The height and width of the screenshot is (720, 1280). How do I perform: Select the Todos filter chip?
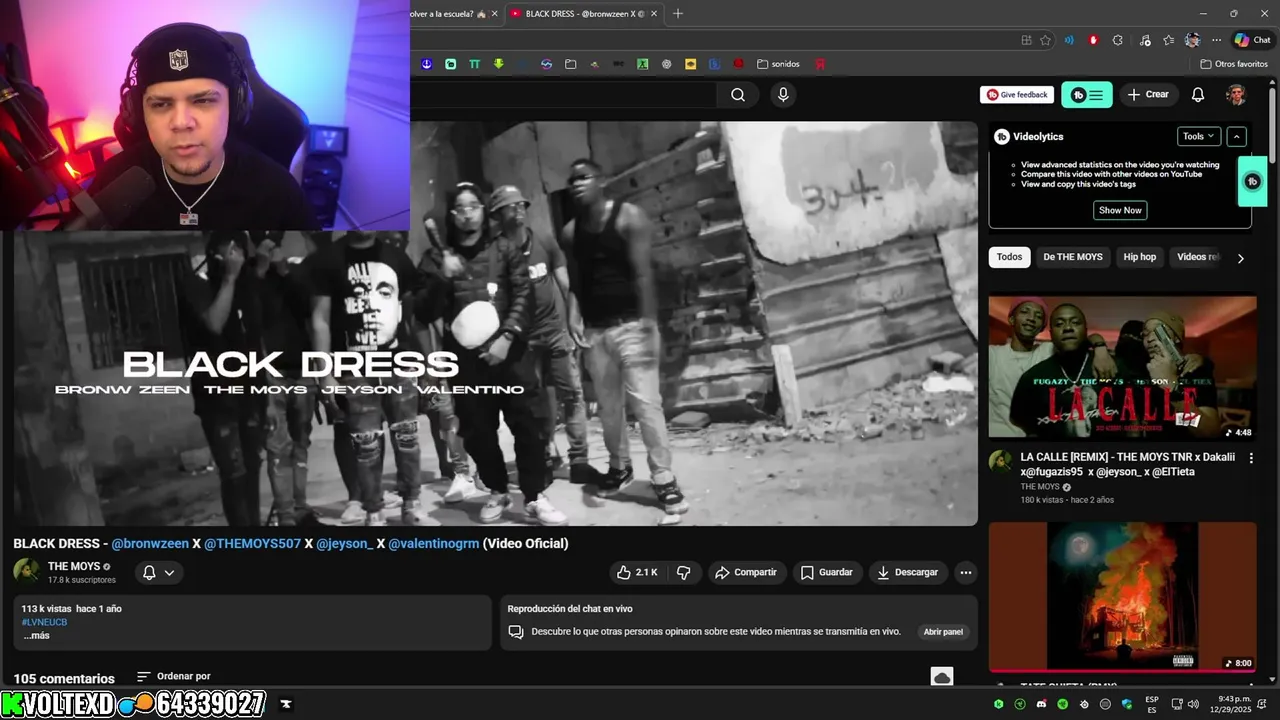click(x=1009, y=257)
